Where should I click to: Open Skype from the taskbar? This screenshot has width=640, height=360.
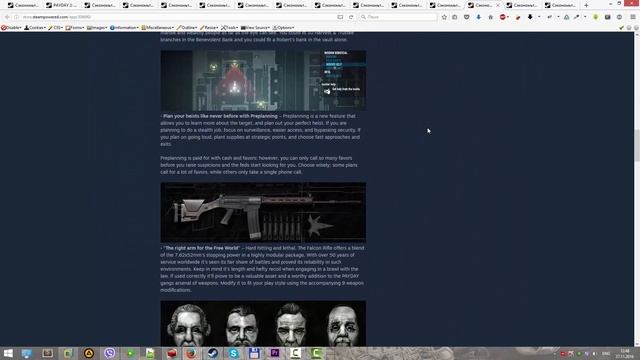click(233, 353)
